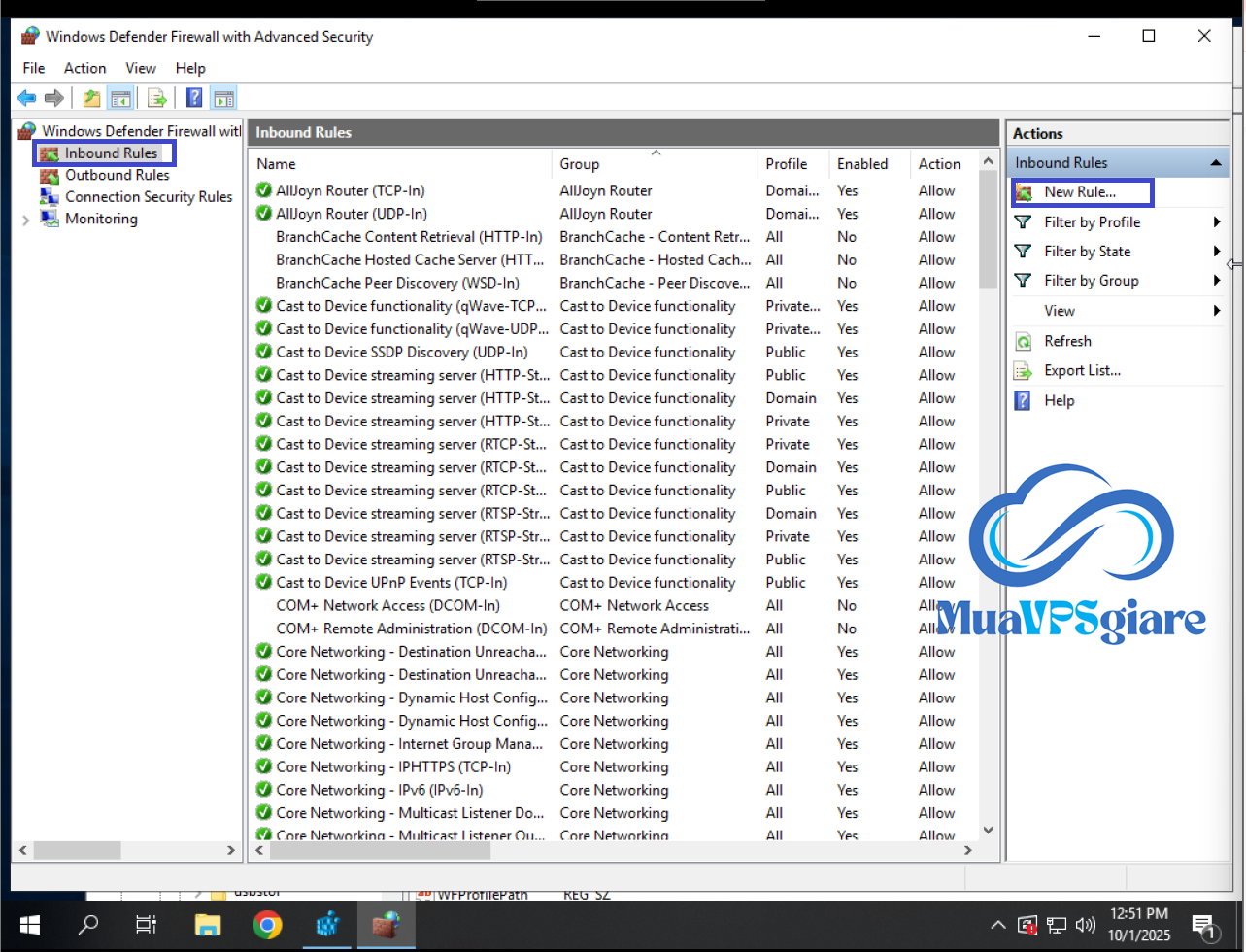Screen dimensions: 1246x952
Task: Click the Refresh icon in Actions pane
Action: (1023, 341)
